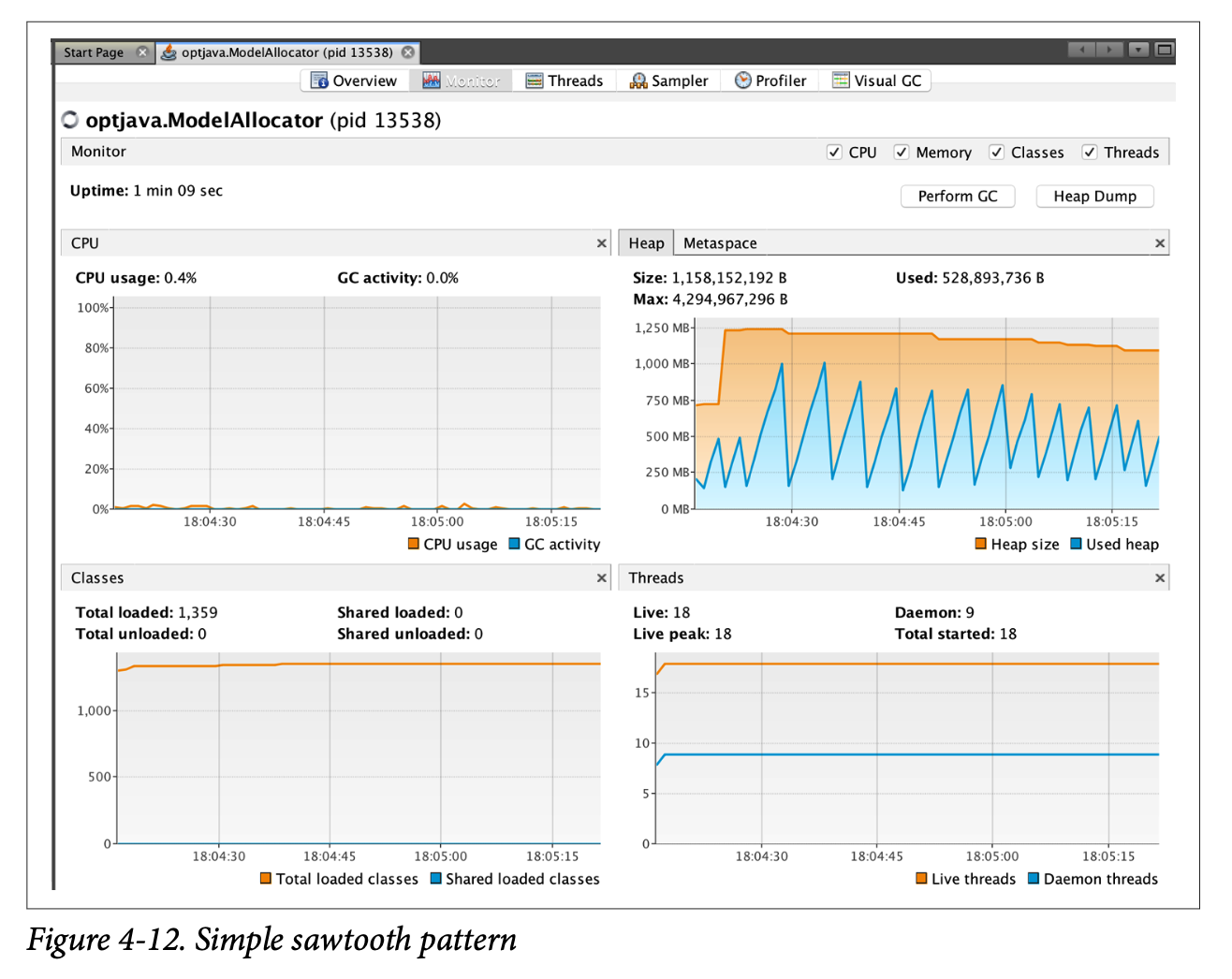Viewport: 1232px width, 979px height.
Task: Select the Monitor tab
Action: (461, 80)
